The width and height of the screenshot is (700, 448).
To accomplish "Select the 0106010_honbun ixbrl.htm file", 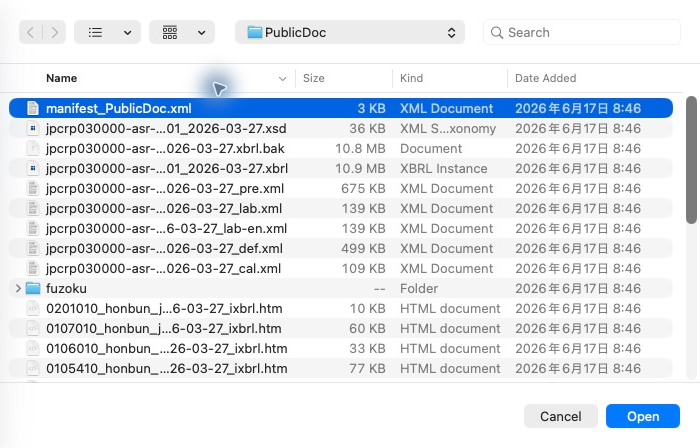I will tap(167, 348).
